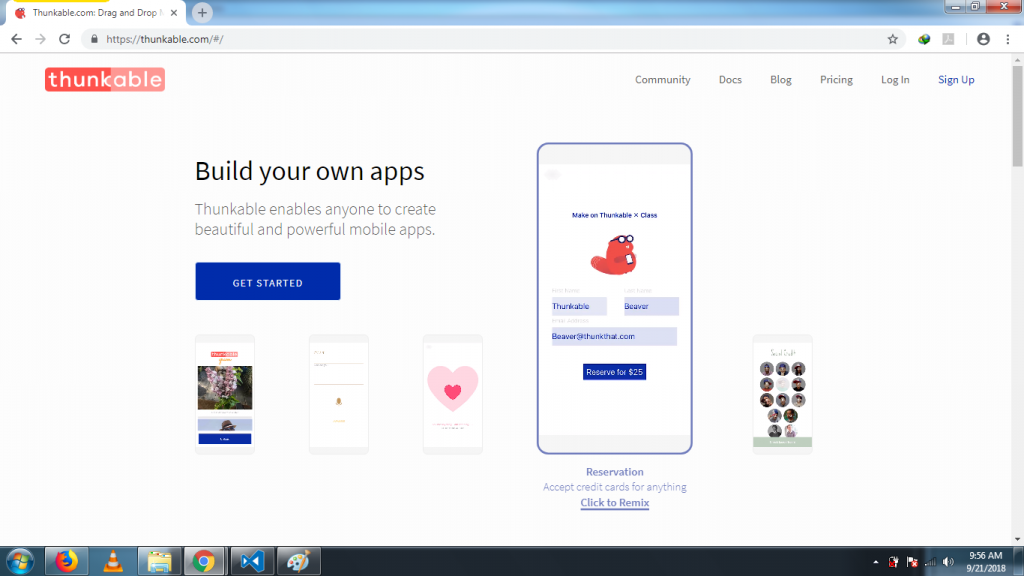Image resolution: width=1024 pixels, height=576 pixels.
Task: Click the Make on Thunkable X Class text
Action: tap(615, 215)
